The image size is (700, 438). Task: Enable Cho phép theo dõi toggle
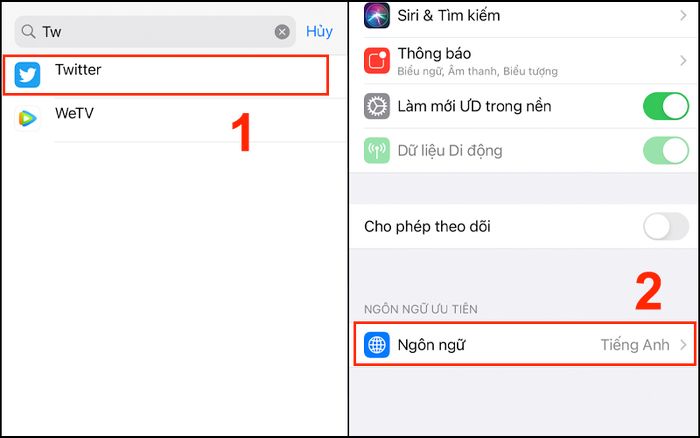click(666, 226)
